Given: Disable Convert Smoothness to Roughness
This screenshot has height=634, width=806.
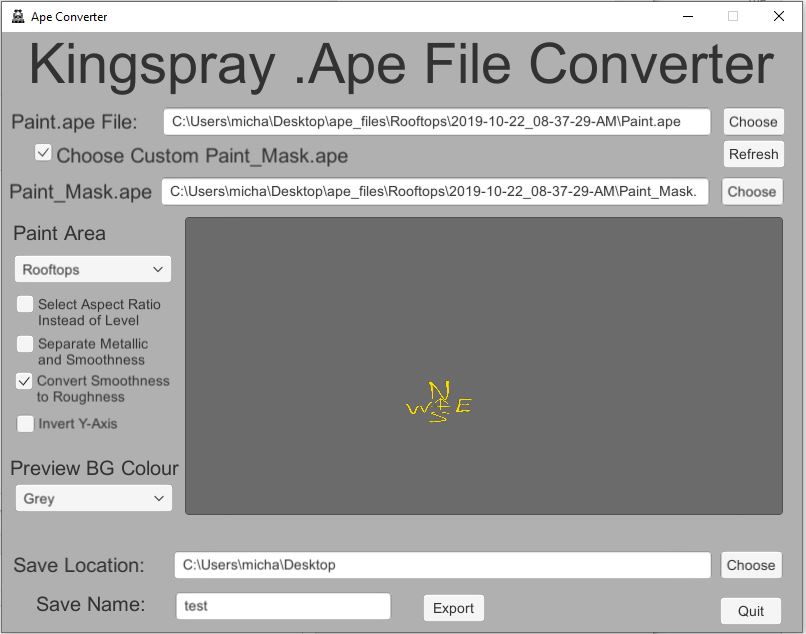Looking at the screenshot, I should 25,381.
